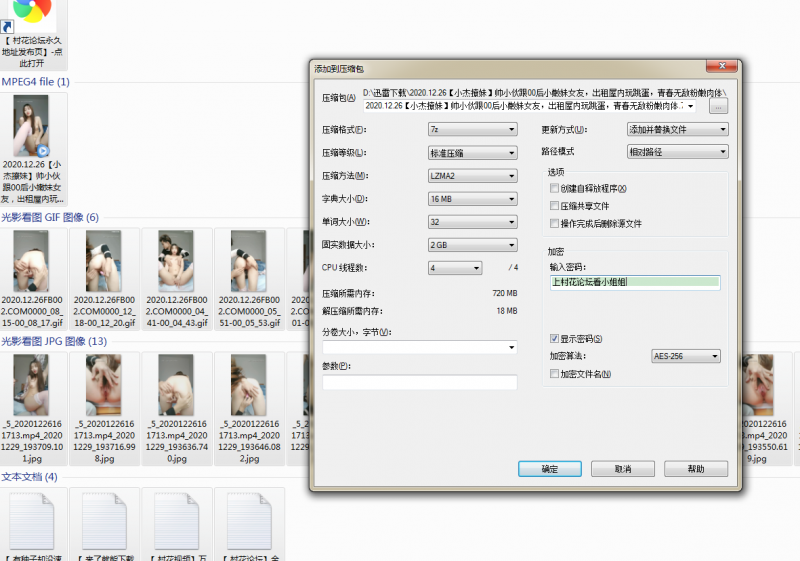
Task: Expand the 压缩等级 dropdown showing 标准压缩
Action: coord(471,153)
